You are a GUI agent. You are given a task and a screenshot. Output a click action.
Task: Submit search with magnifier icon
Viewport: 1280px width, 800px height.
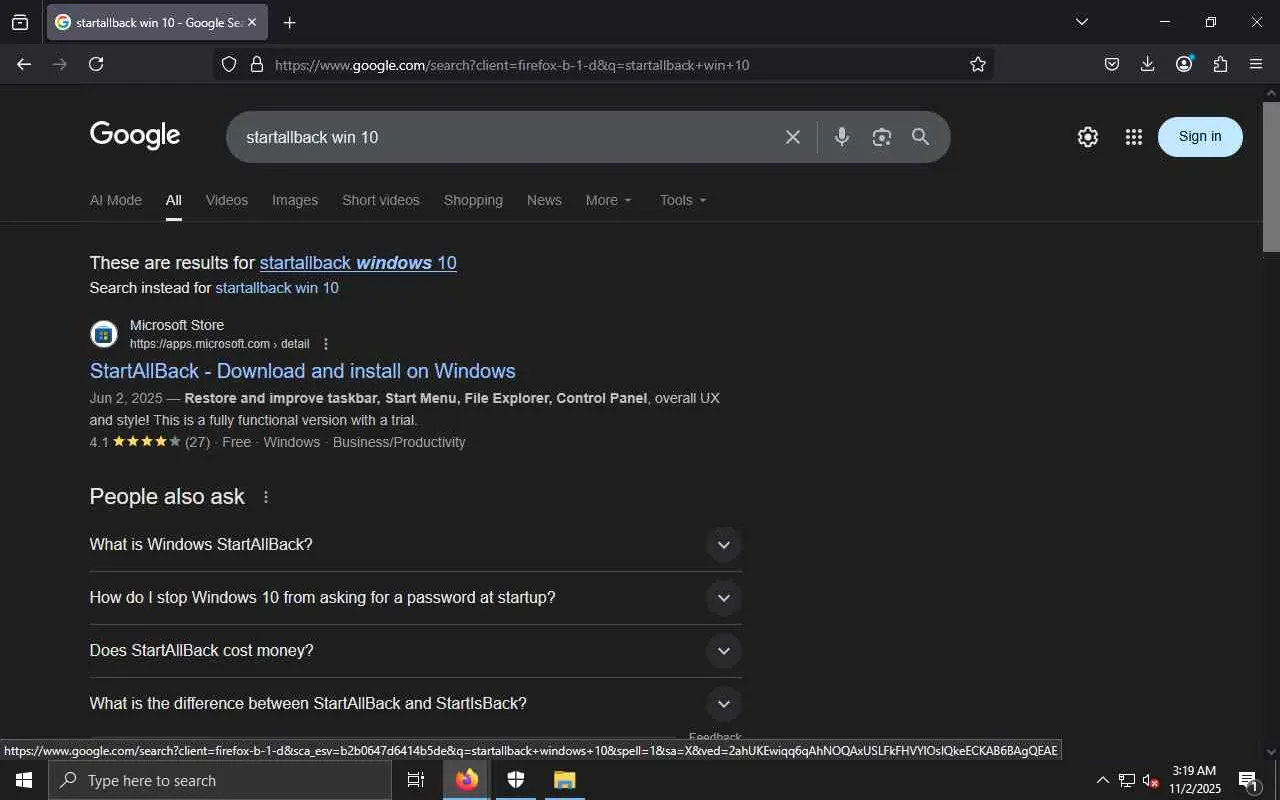point(921,137)
